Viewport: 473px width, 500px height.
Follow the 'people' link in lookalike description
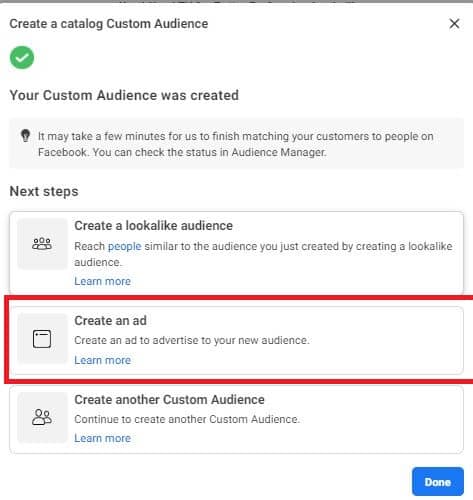tap(125, 246)
